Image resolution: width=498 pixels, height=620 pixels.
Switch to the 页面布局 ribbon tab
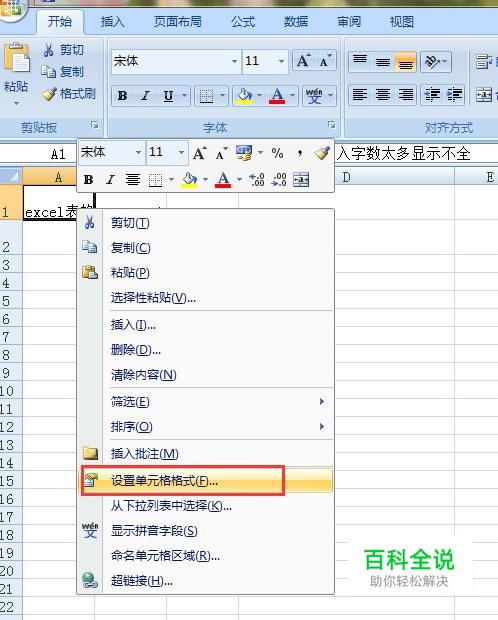point(178,21)
